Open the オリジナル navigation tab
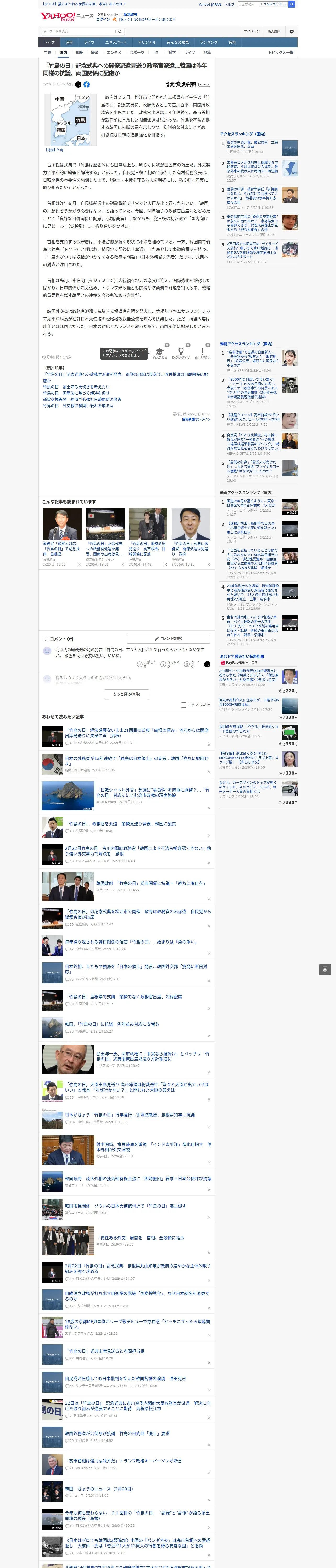 point(147,43)
